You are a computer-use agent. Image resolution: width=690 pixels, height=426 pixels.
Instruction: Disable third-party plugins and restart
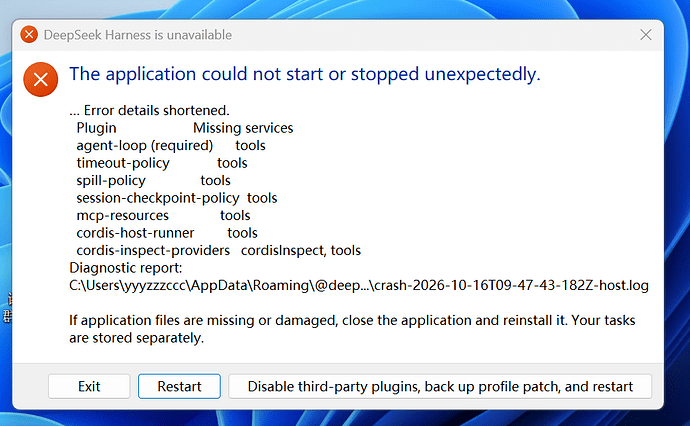click(440, 386)
